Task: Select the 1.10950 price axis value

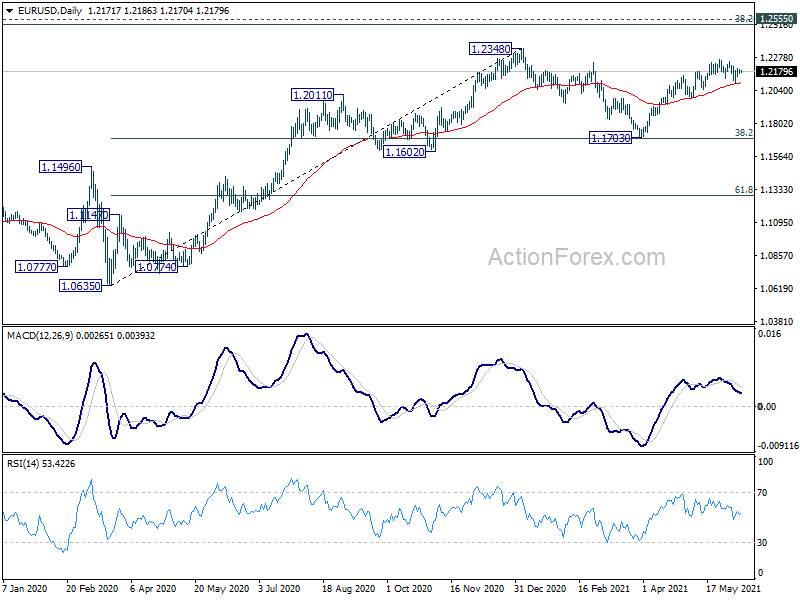Action: pos(777,223)
